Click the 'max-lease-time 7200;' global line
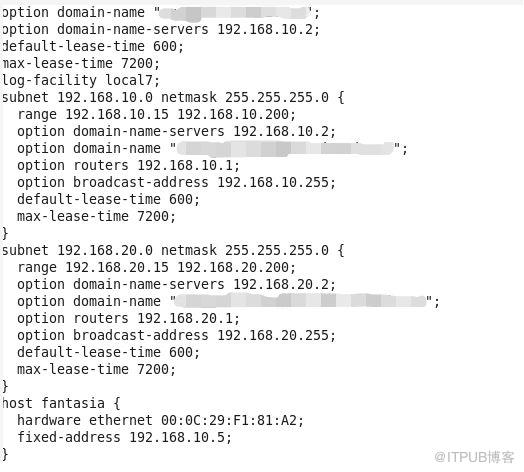The height and width of the screenshot is (472, 524). pos(81,64)
